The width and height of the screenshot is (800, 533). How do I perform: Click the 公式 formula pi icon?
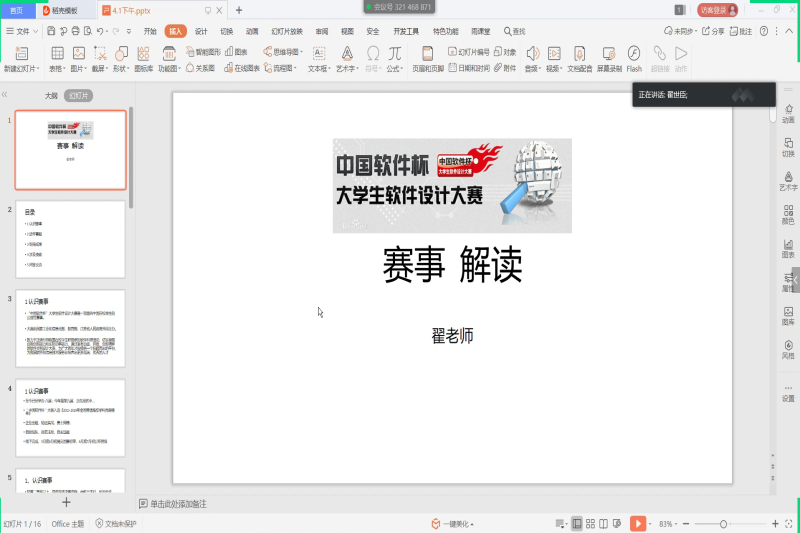tap(394, 54)
